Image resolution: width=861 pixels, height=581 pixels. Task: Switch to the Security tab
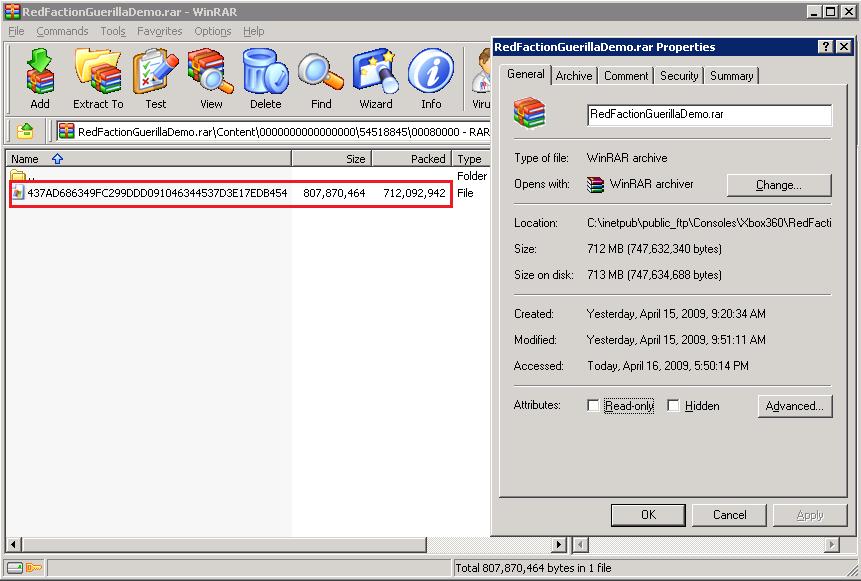tap(679, 76)
